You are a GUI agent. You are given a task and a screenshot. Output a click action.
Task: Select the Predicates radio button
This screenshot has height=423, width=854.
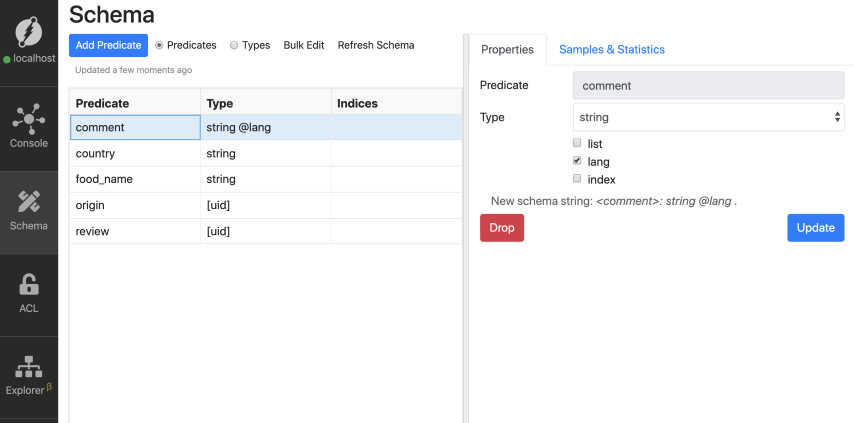[159, 45]
